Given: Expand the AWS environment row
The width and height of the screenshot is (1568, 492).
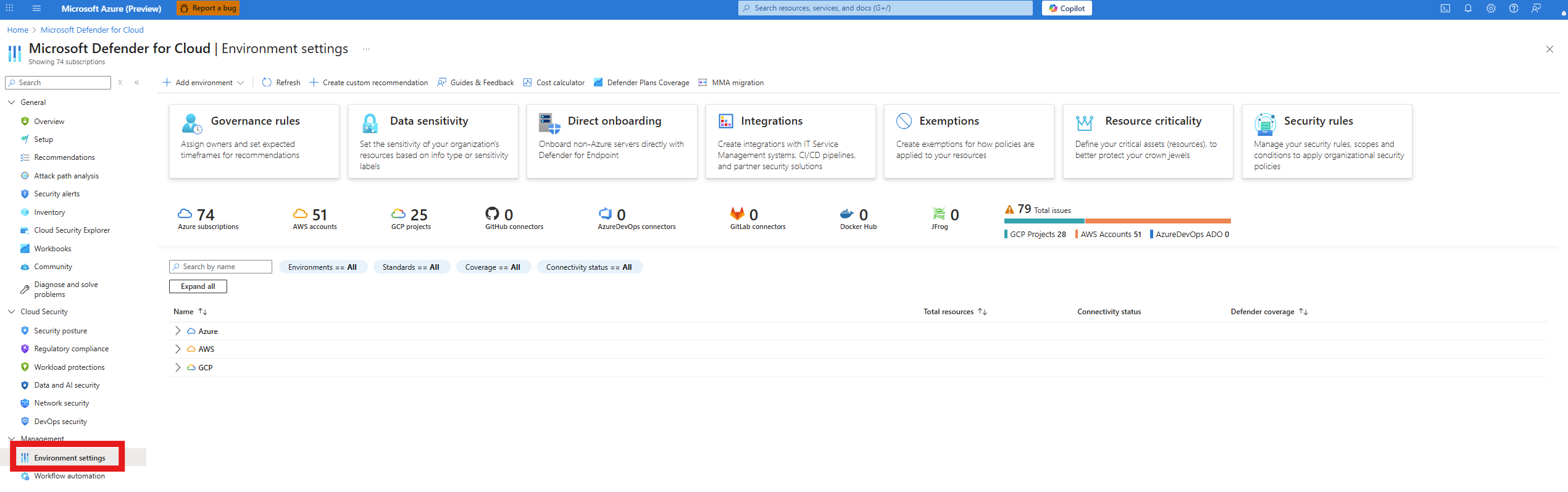Looking at the screenshot, I should [x=178, y=349].
